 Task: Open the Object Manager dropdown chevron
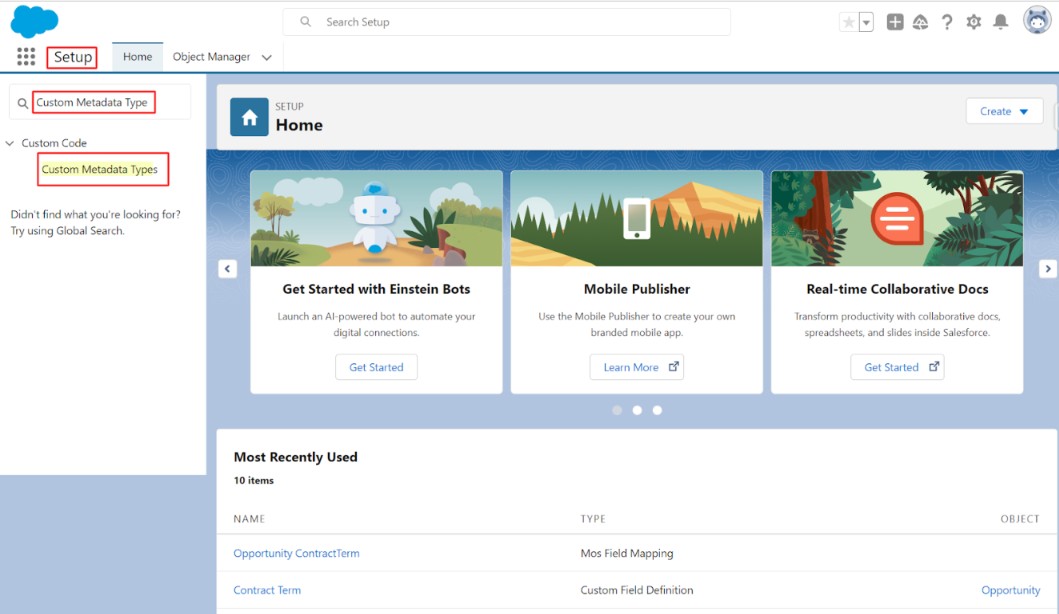point(266,57)
